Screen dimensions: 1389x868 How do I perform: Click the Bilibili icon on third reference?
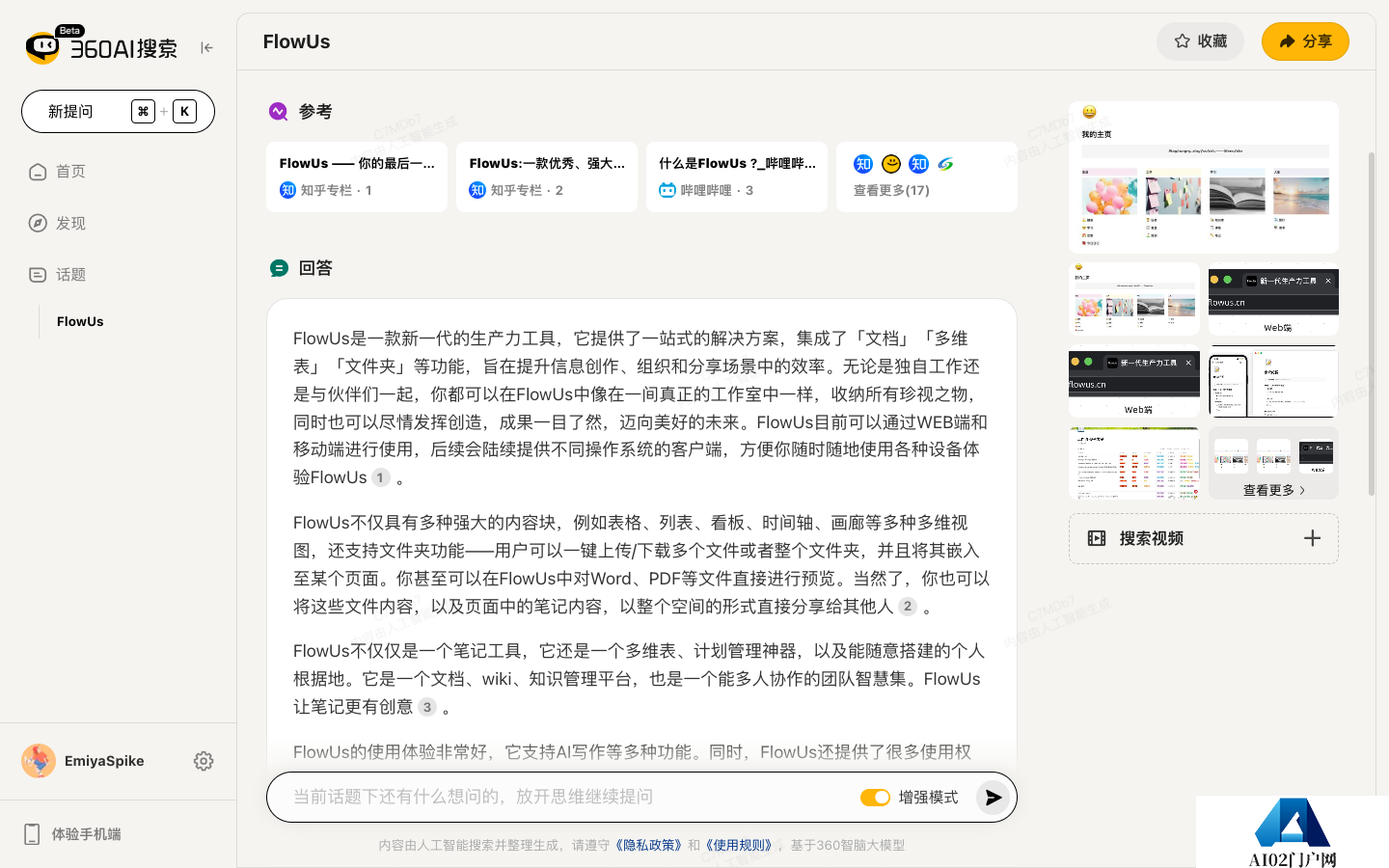667,190
